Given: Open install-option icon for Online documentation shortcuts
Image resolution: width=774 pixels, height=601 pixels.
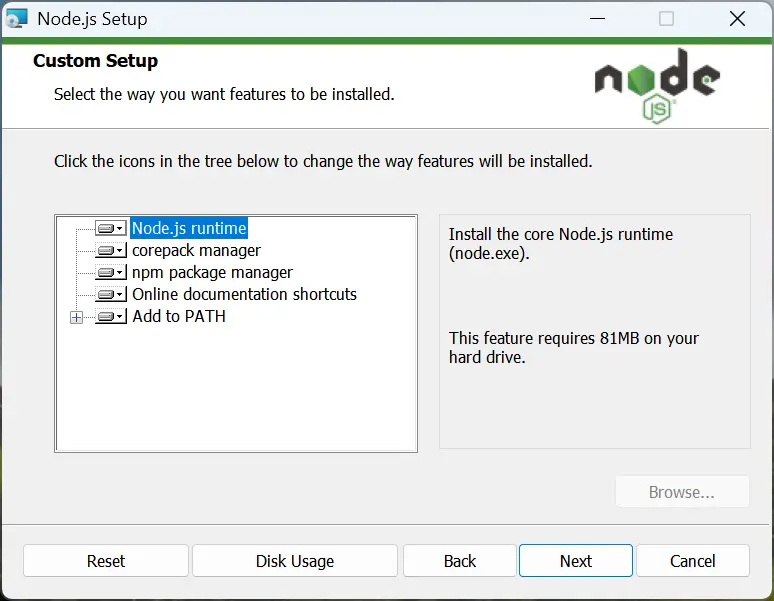Looking at the screenshot, I should tap(111, 295).
